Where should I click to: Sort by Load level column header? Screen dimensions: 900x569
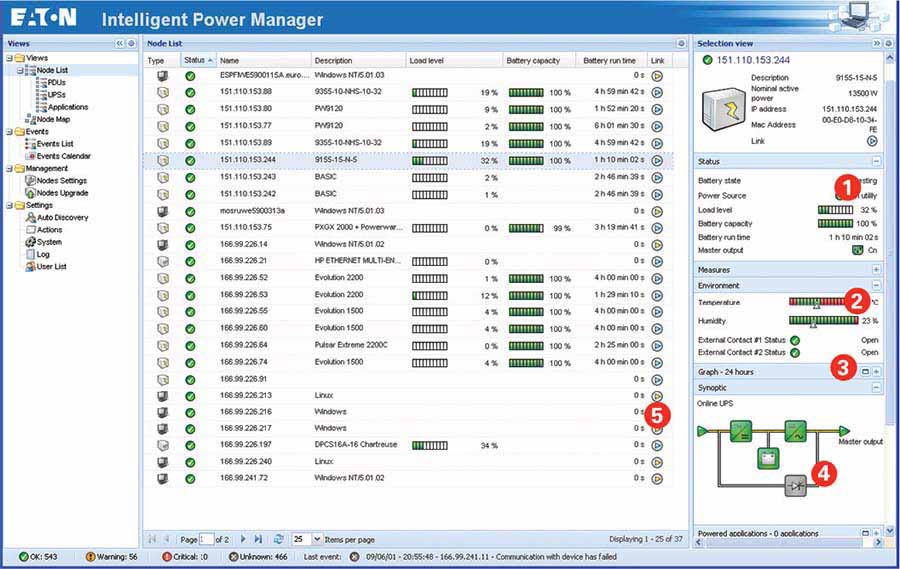pos(453,60)
